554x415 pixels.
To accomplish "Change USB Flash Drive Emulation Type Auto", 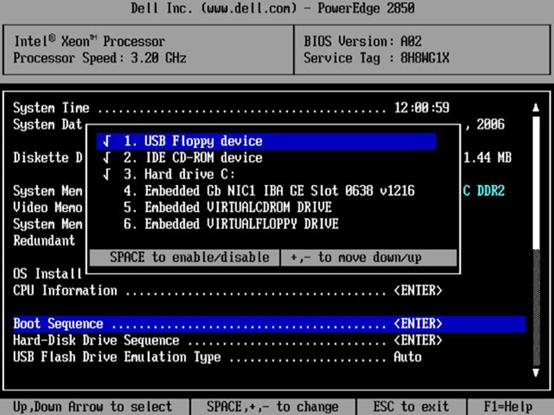I will click(x=408, y=357).
